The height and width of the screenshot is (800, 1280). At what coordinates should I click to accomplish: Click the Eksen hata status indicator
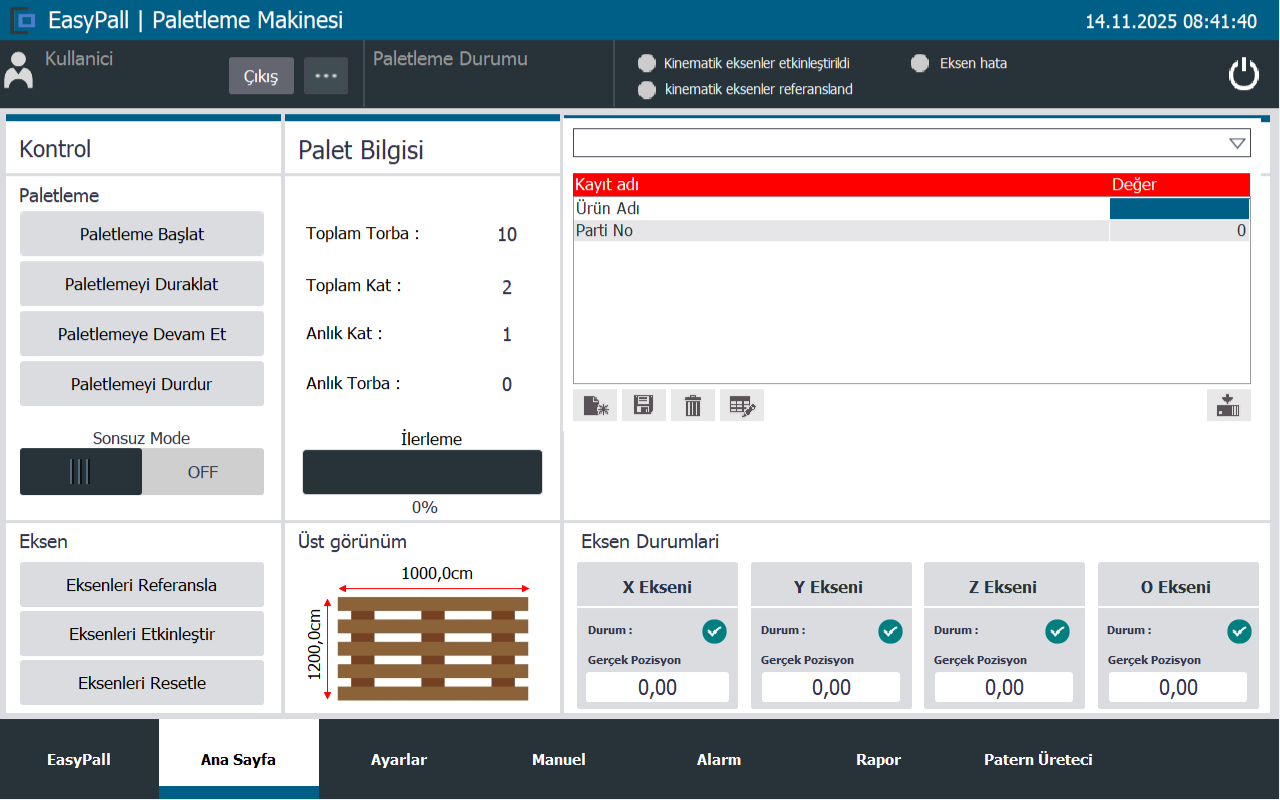[920, 63]
